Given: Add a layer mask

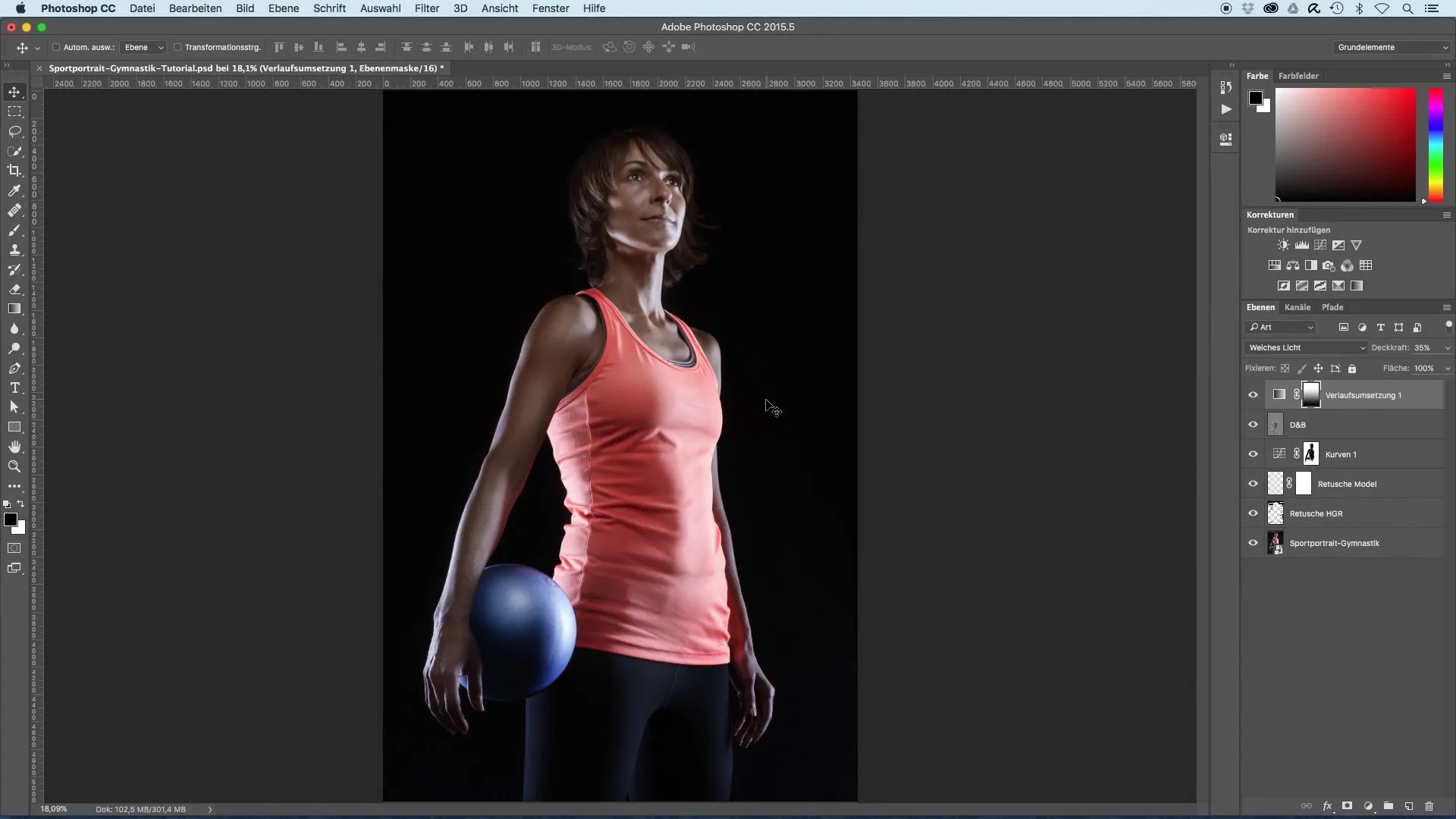Looking at the screenshot, I should coord(1348,806).
